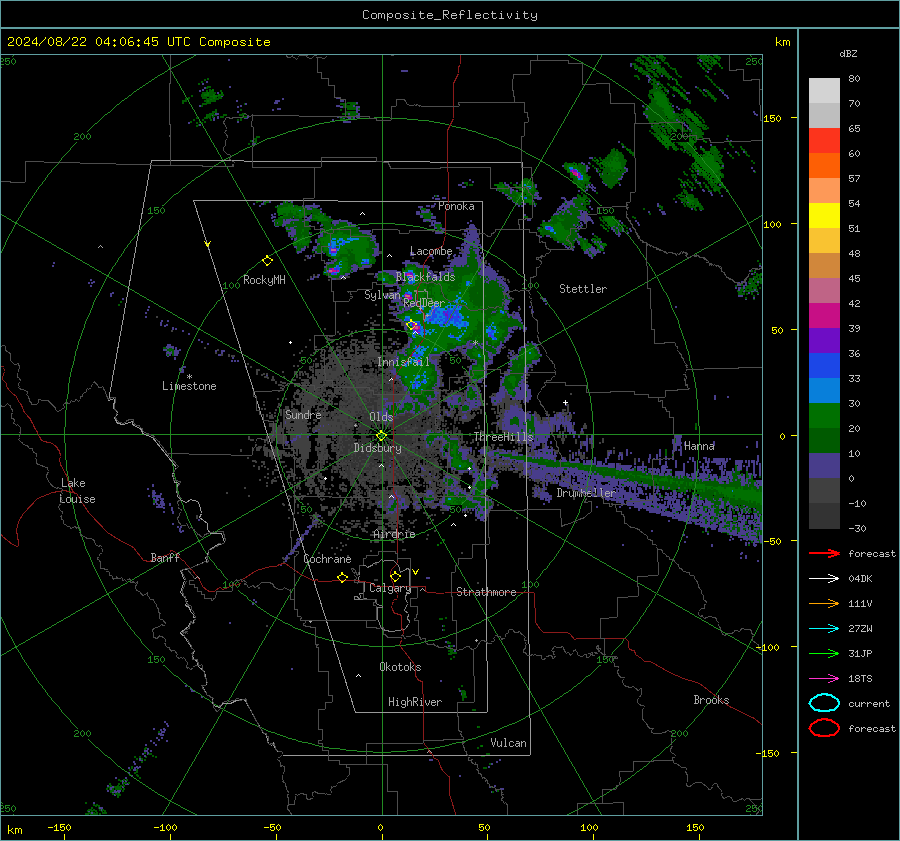
Task: Click the Drumheller city label
Action: click(x=586, y=493)
